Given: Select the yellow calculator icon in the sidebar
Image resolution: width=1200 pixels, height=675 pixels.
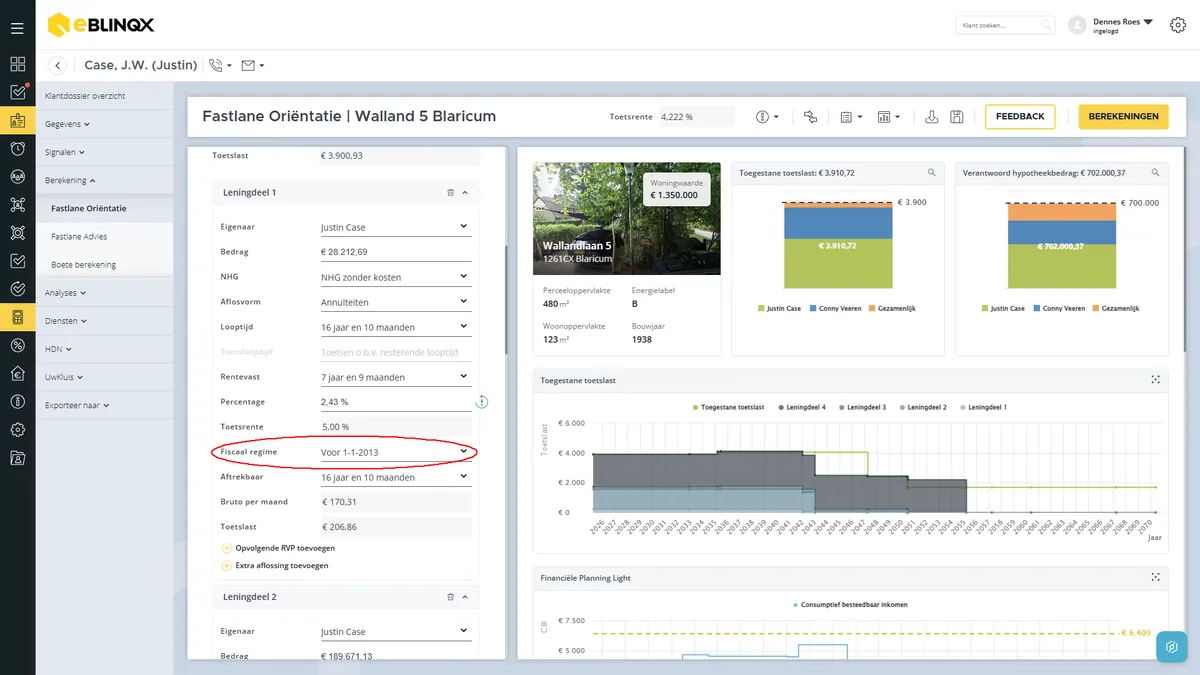Looking at the screenshot, I should click(x=17, y=318).
